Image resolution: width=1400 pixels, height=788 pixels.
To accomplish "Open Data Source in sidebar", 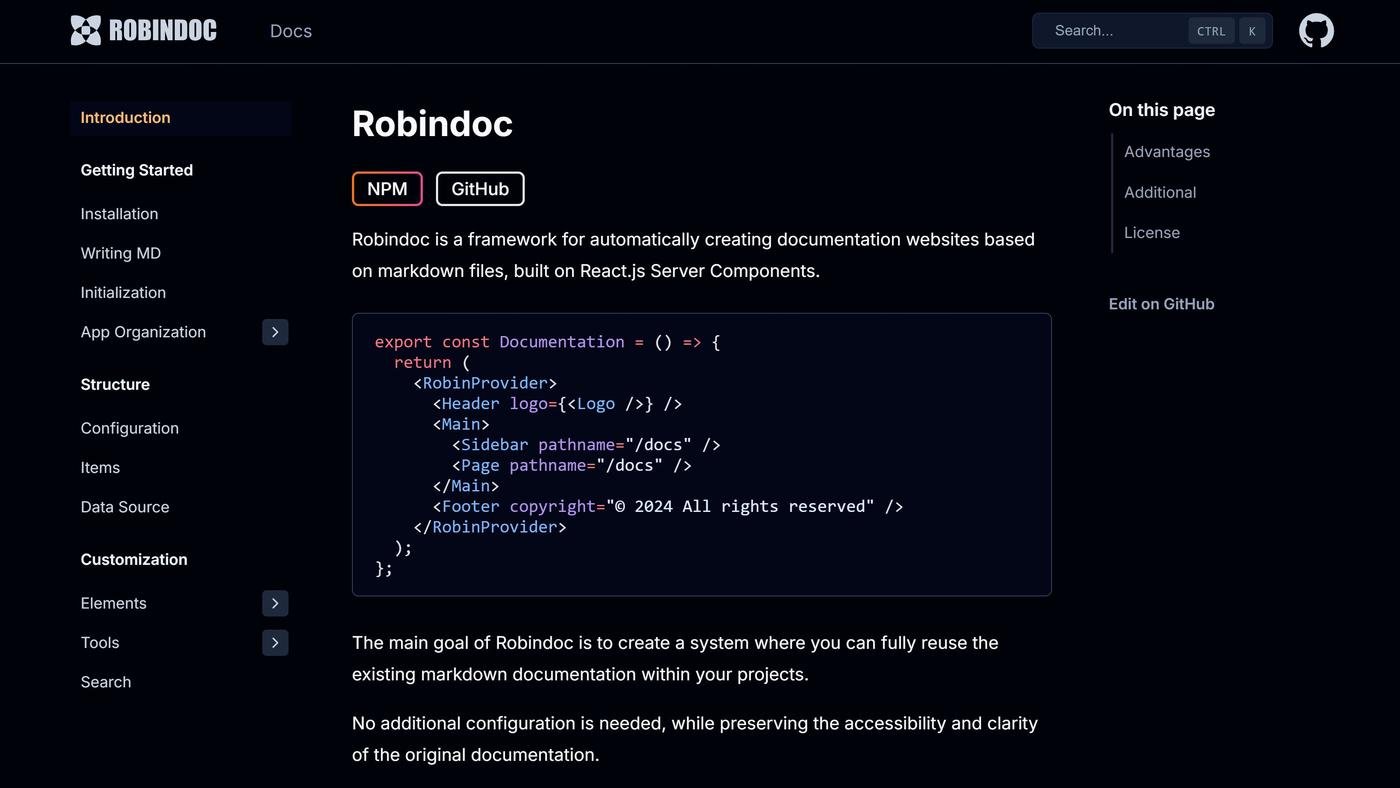I will pyautogui.click(x=125, y=507).
